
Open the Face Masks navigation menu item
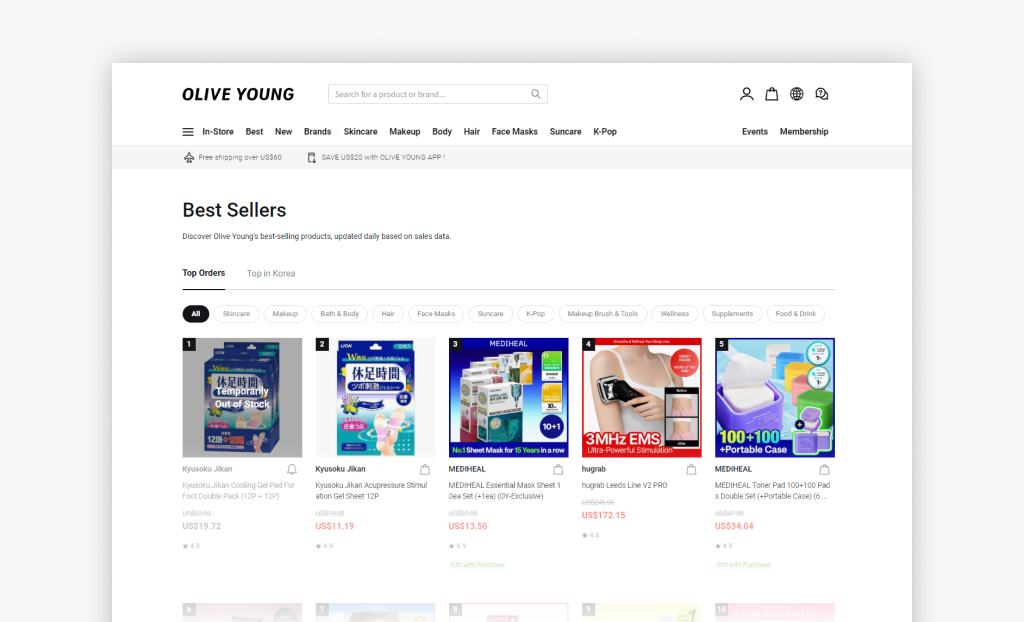pyautogui.click(x=515, y=131)
